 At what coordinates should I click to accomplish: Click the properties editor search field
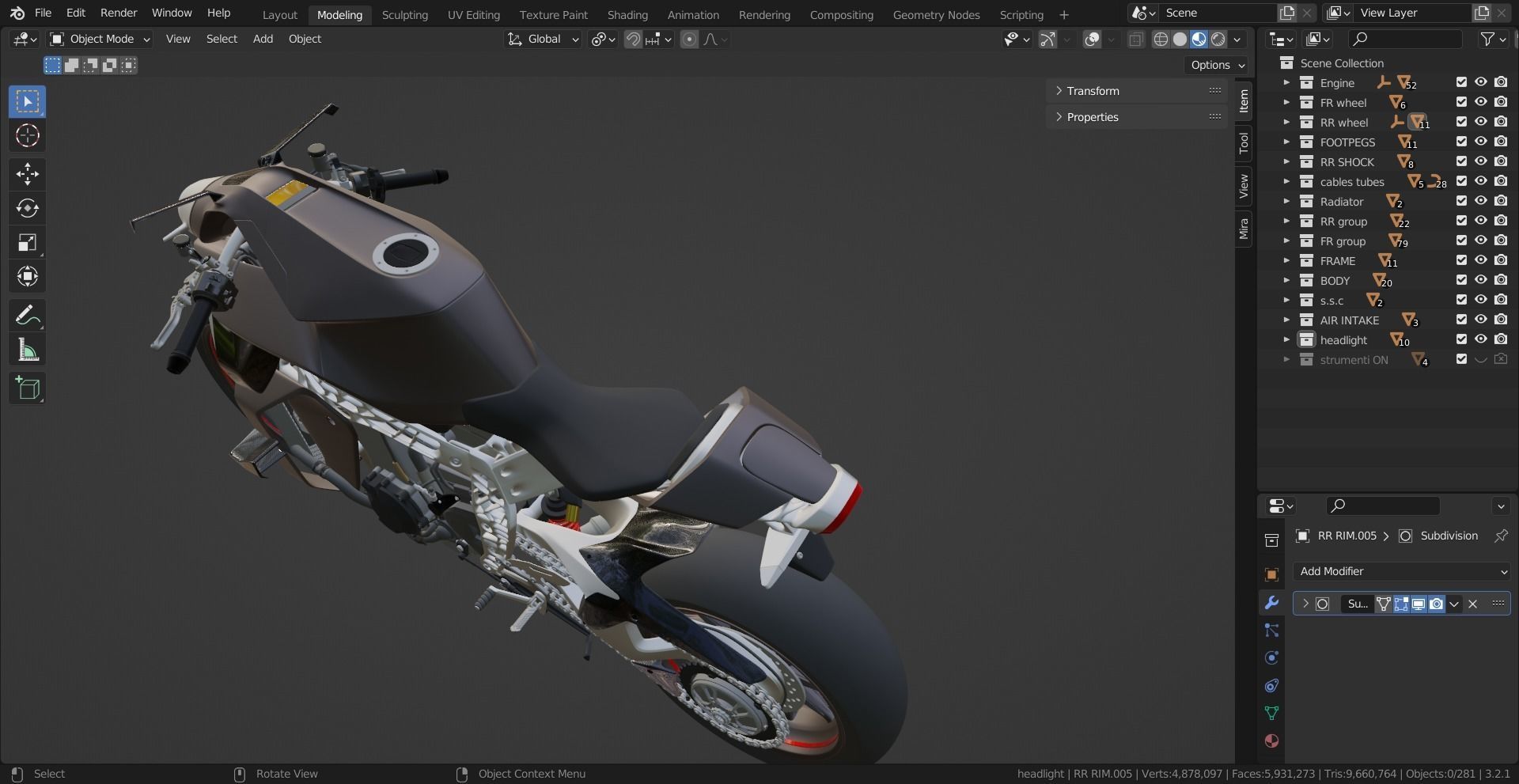pyautogui.click(x=1382, y=506)
